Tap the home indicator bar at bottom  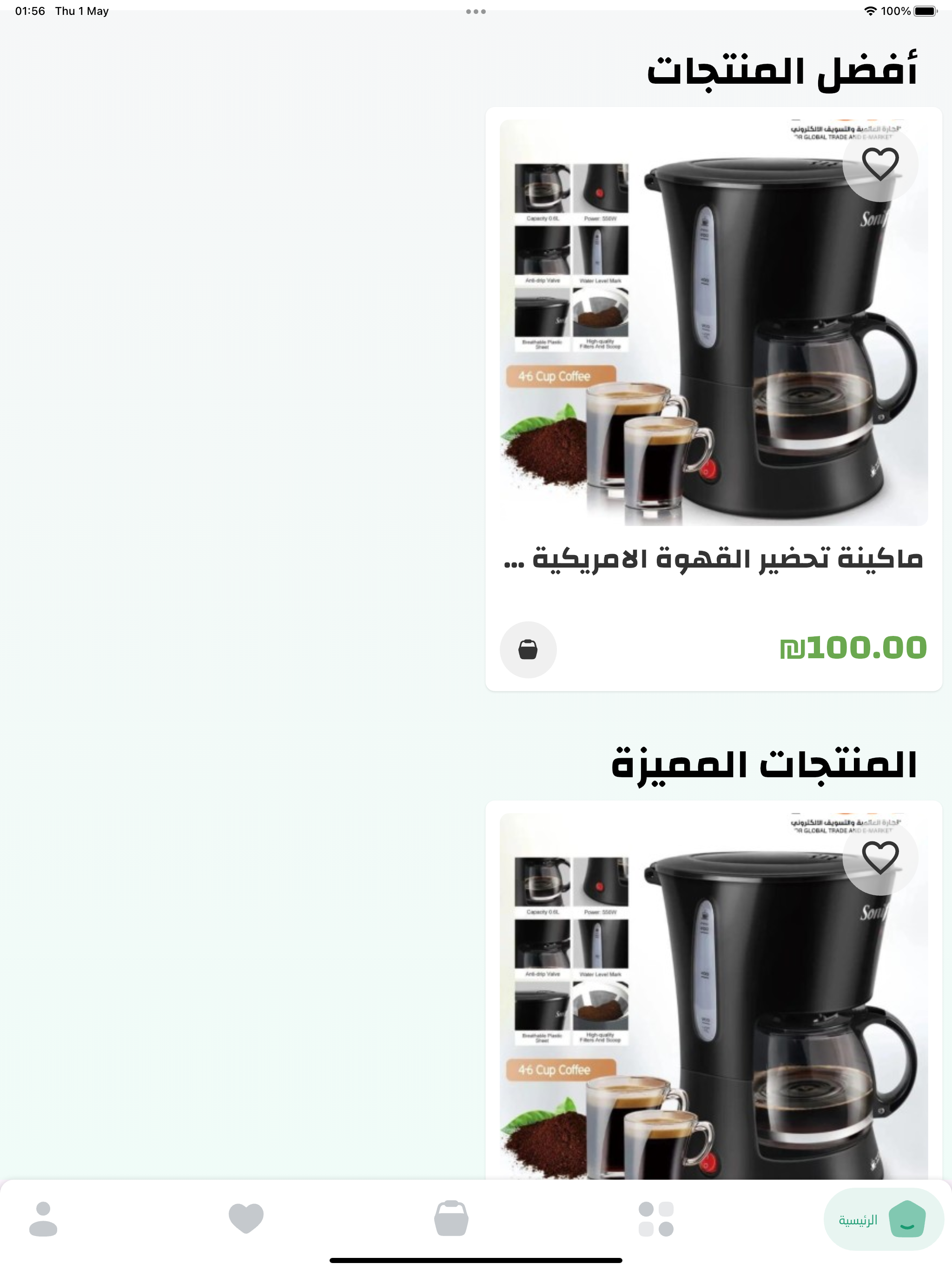pos(476,1260)
